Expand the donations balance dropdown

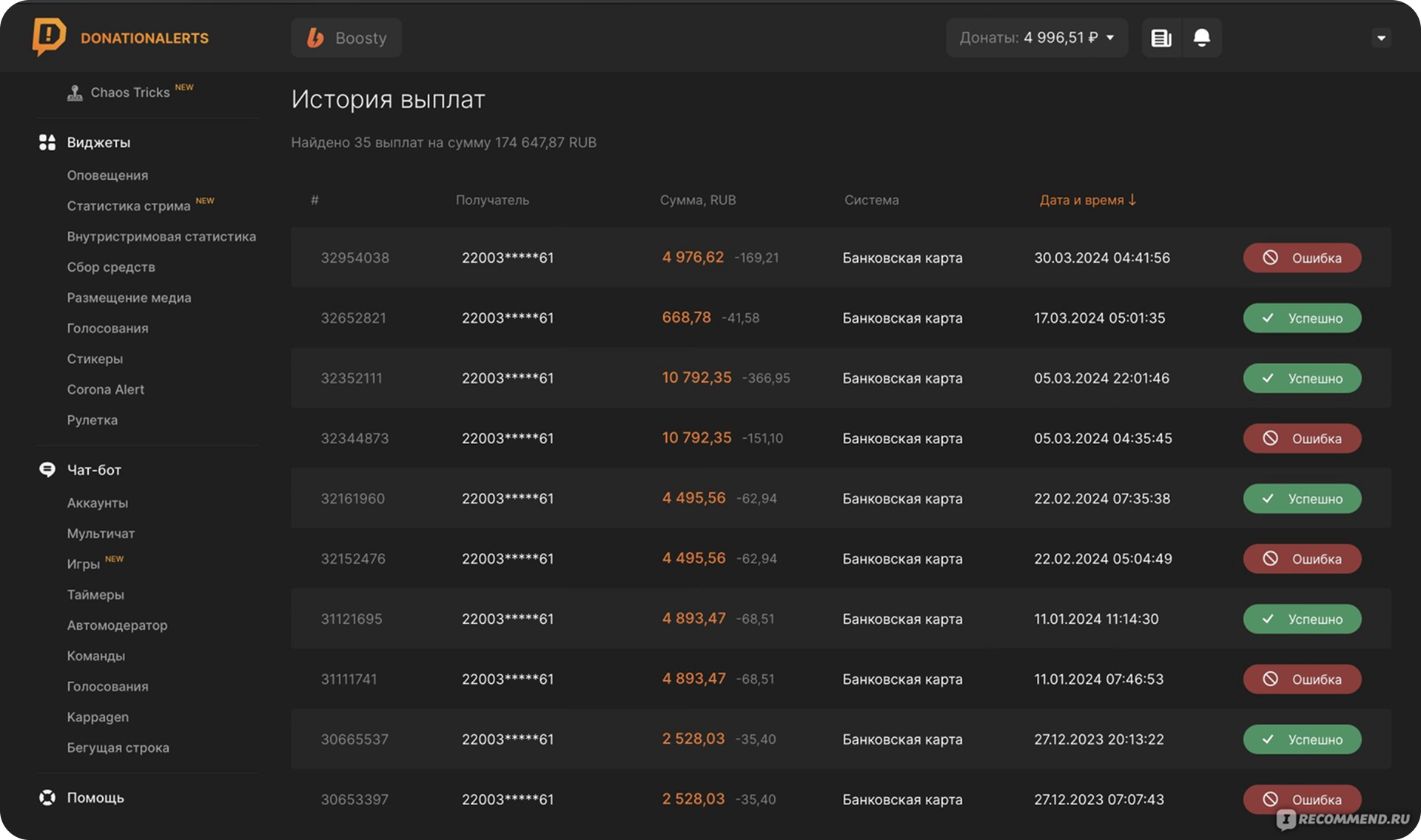(x=1109, y=38)
